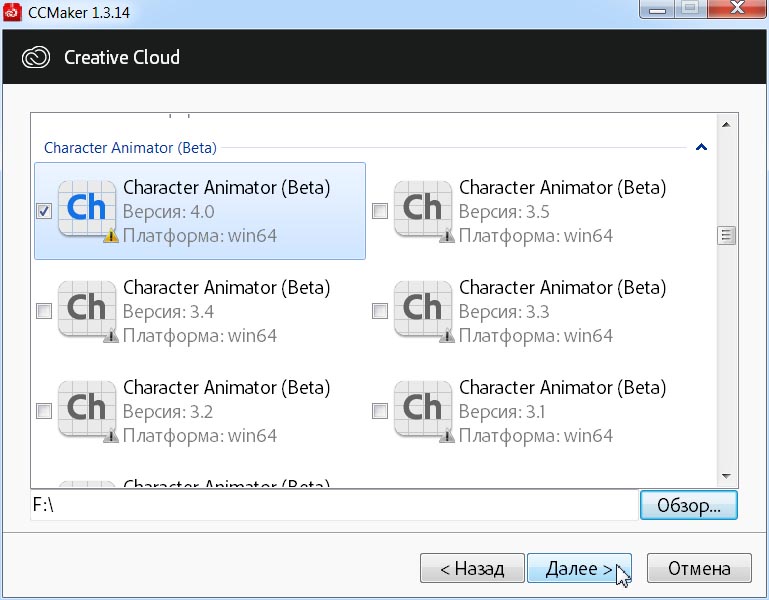Proceed with the Далее > button
The height and width of the screenshot is (600, 769).
point(579,568)
